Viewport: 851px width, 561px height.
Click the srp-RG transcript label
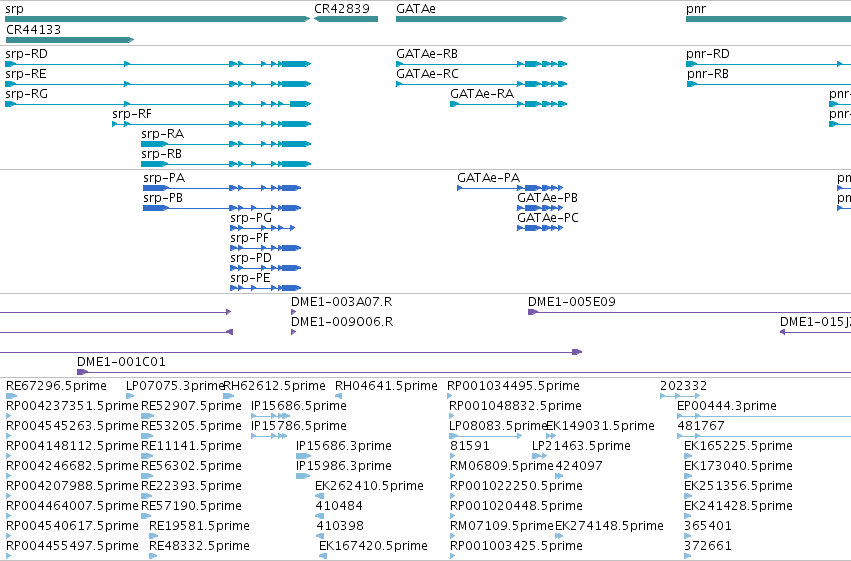click(x=27, y=94)
